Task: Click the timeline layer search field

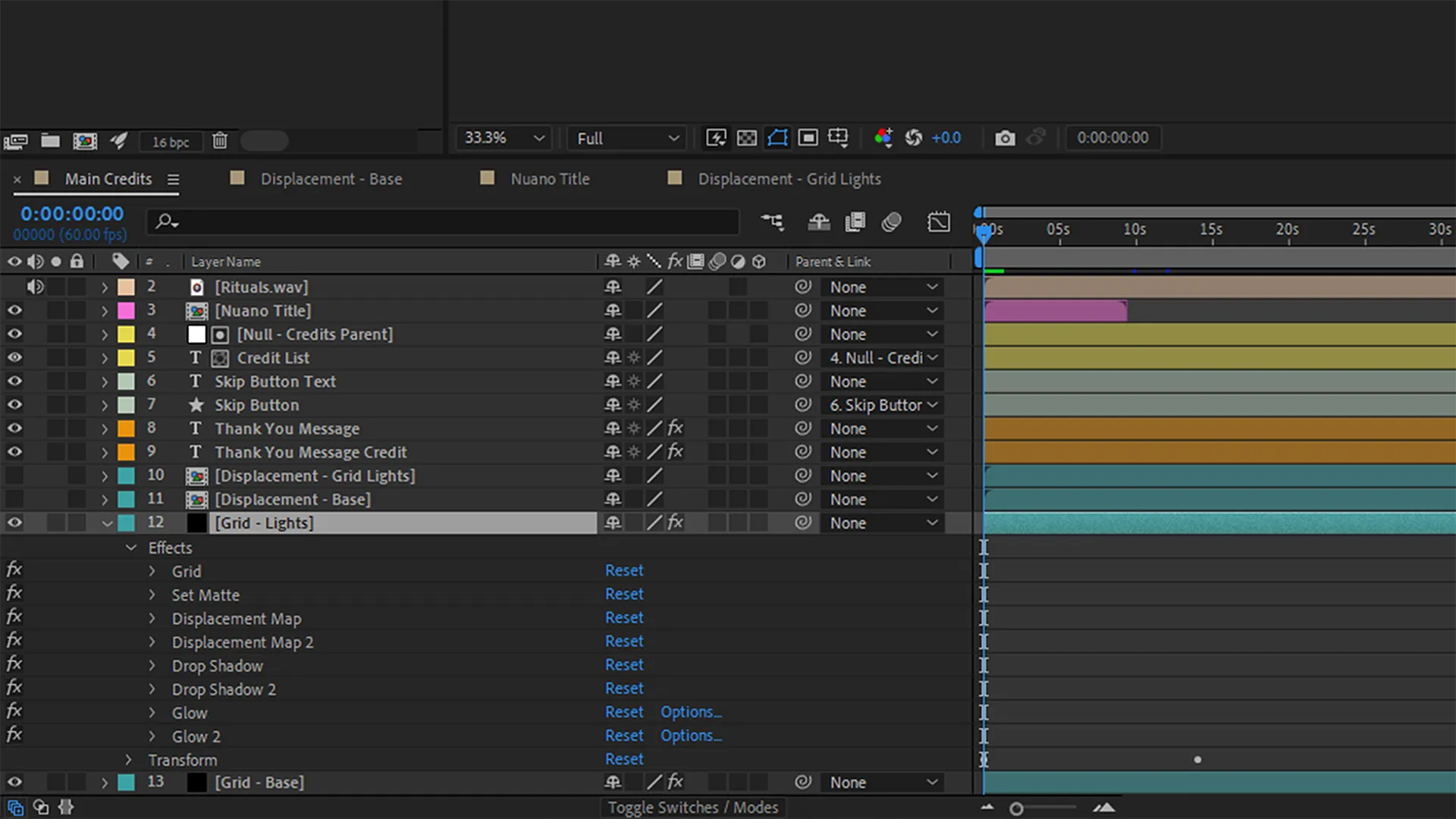Action: [444, 222]
